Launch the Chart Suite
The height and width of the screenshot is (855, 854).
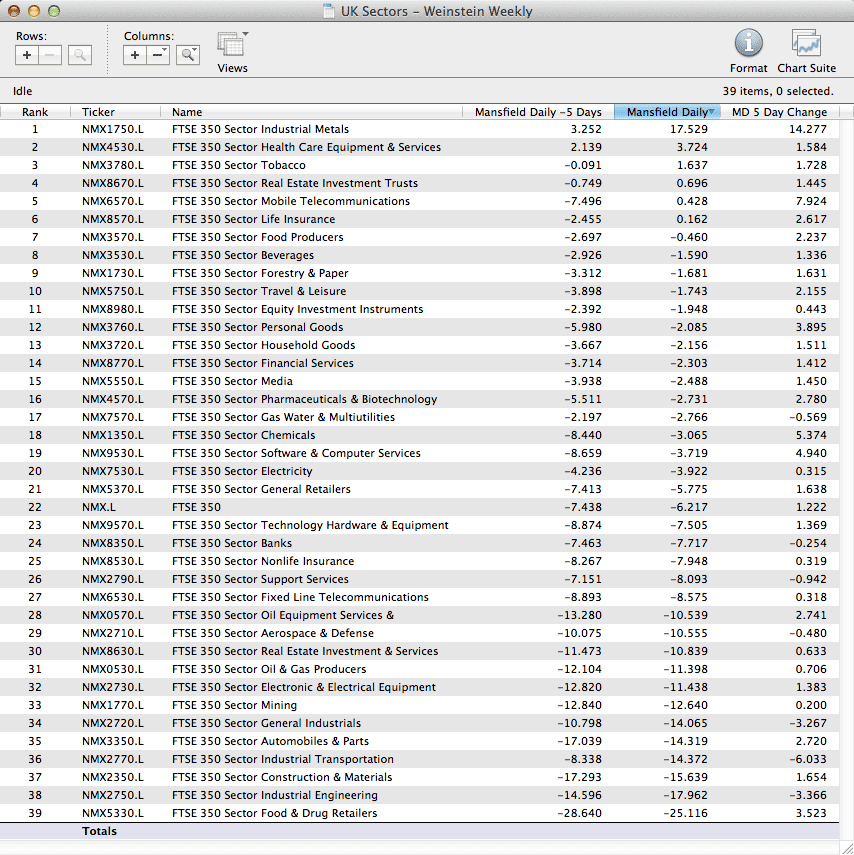tap(806, 44)
